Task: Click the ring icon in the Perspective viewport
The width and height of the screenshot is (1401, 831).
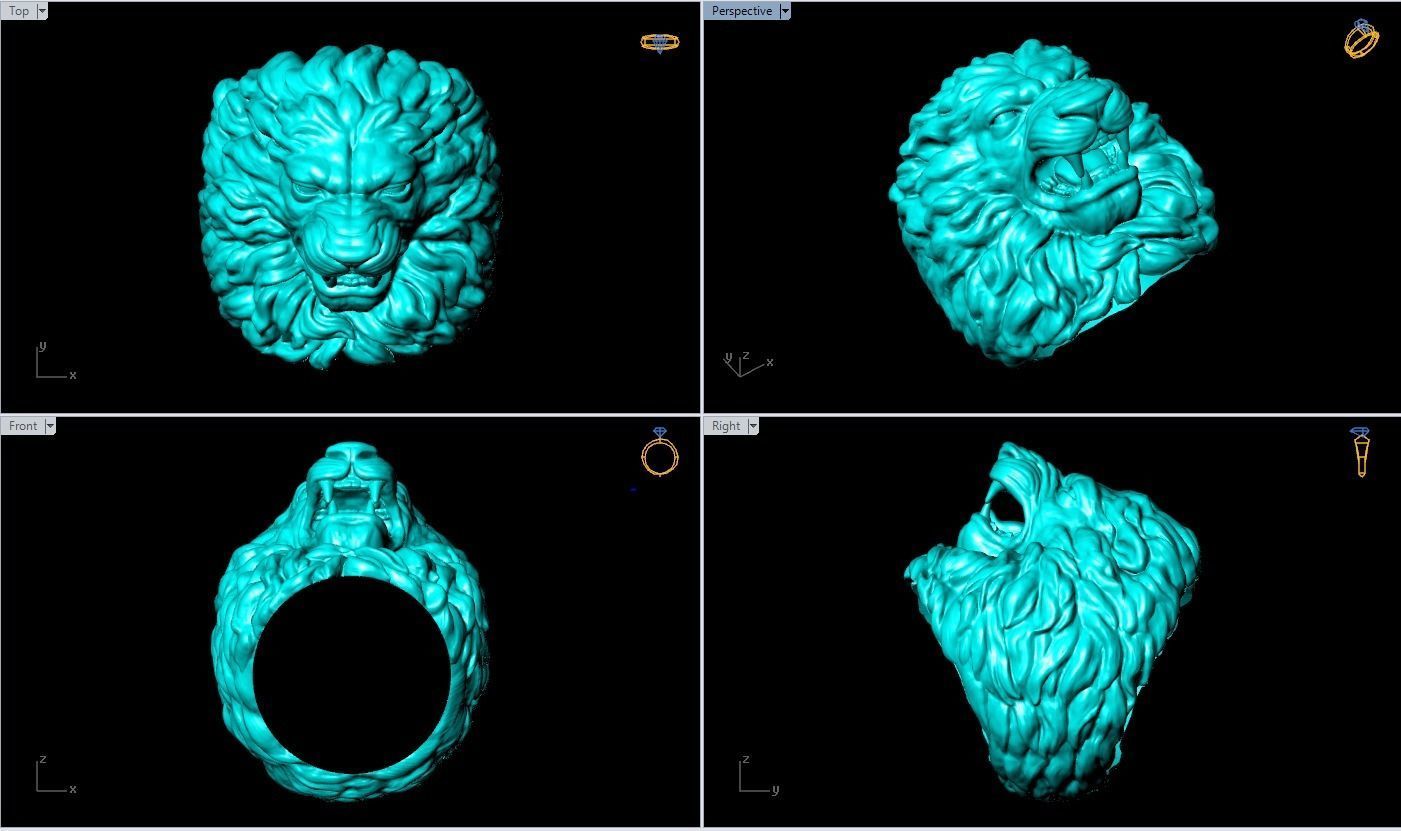Action: tap(1361, 38)
